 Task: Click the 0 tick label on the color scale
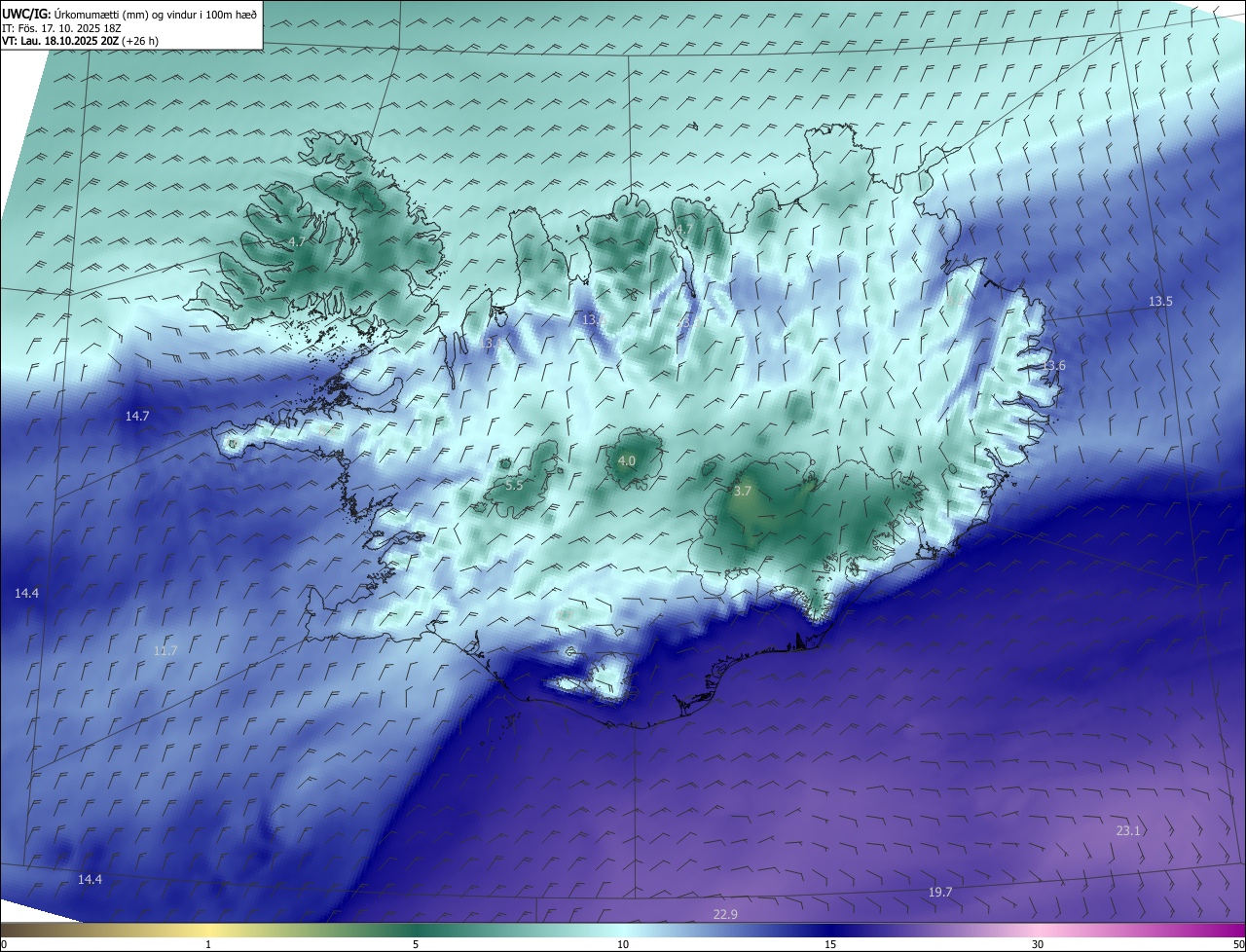[x=4, y=944]
